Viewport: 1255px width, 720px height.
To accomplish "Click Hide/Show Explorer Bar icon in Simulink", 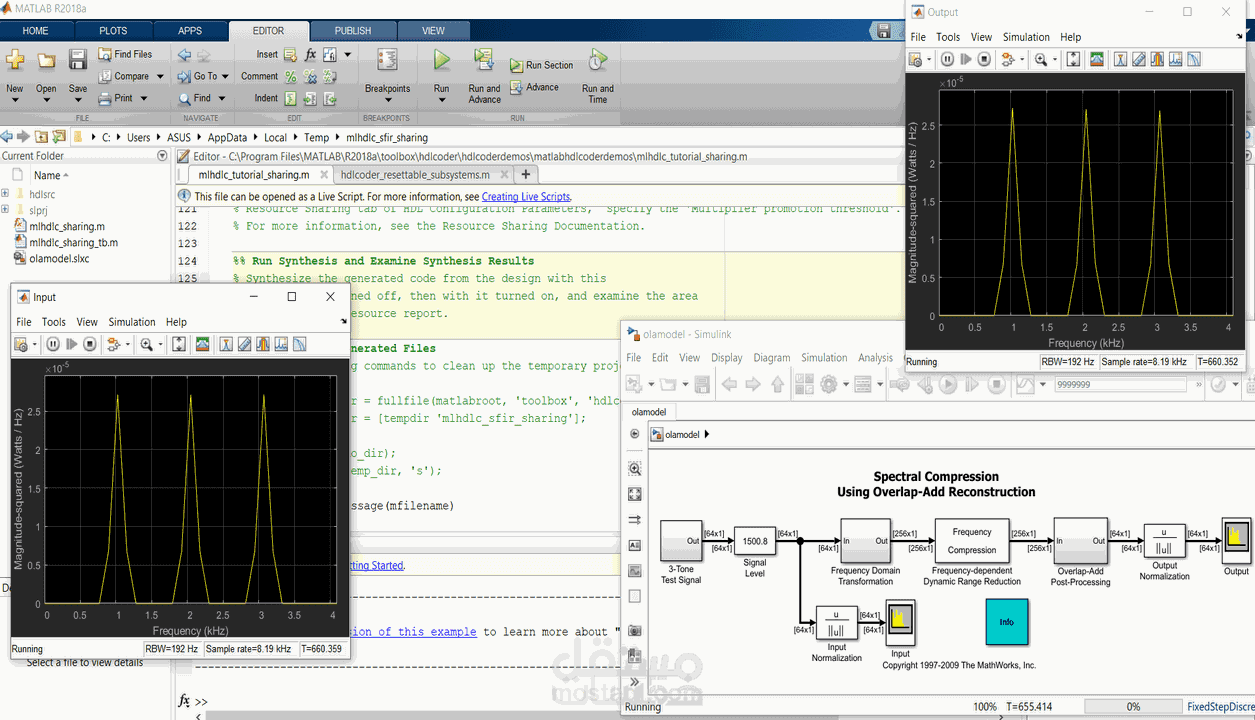I will point(634,434).
